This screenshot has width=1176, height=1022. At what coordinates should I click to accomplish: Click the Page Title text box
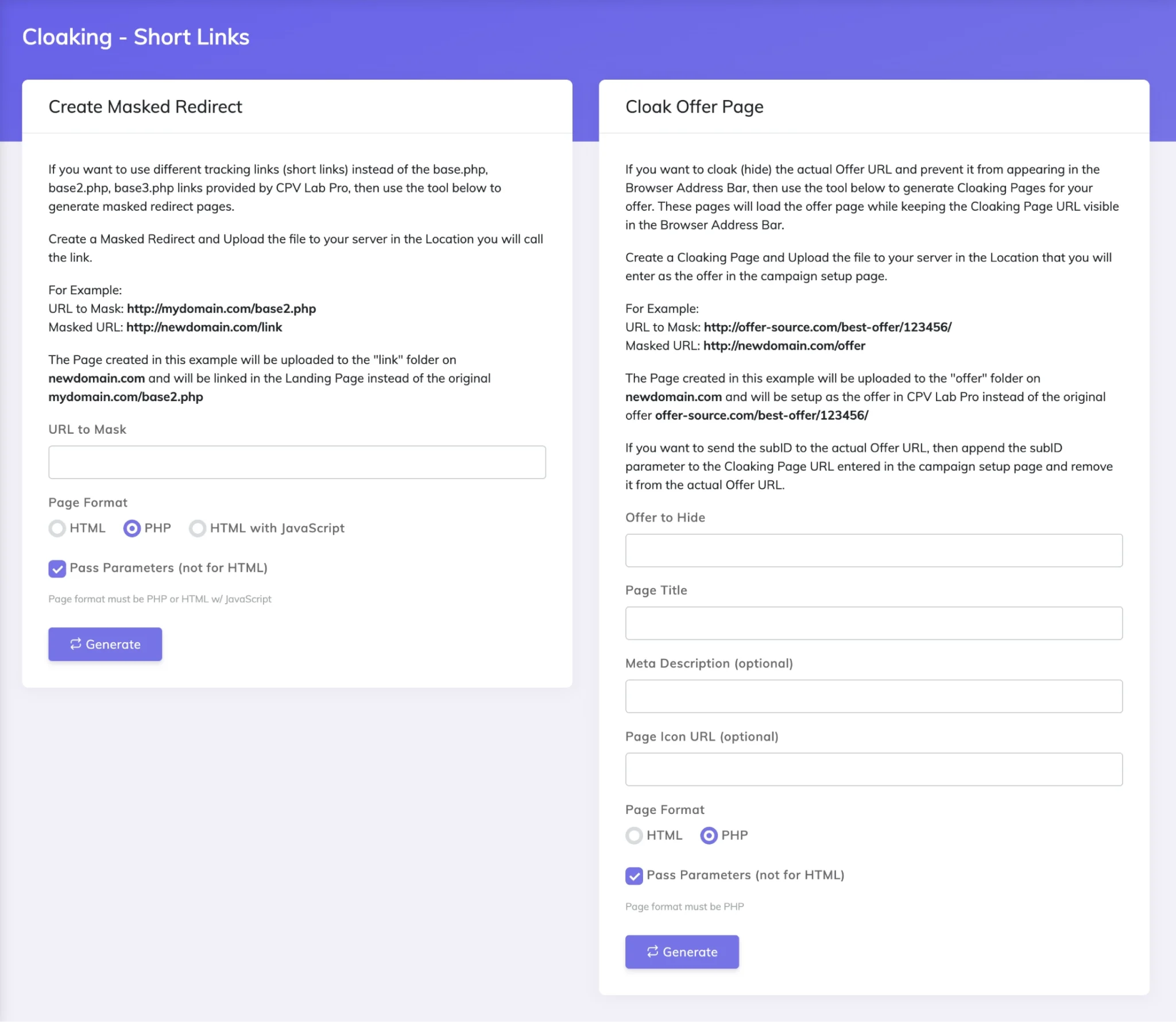[873, 623]
